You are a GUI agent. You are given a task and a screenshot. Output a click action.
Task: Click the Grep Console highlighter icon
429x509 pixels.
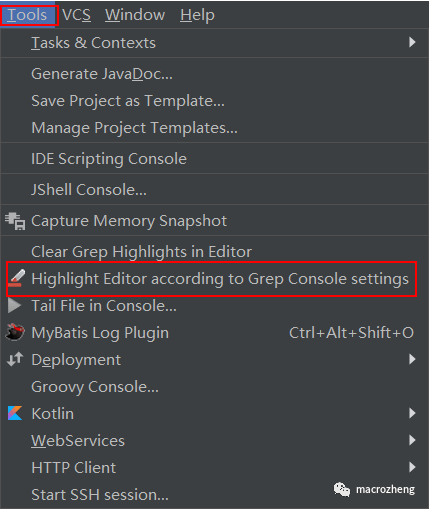tap(16, 278)
